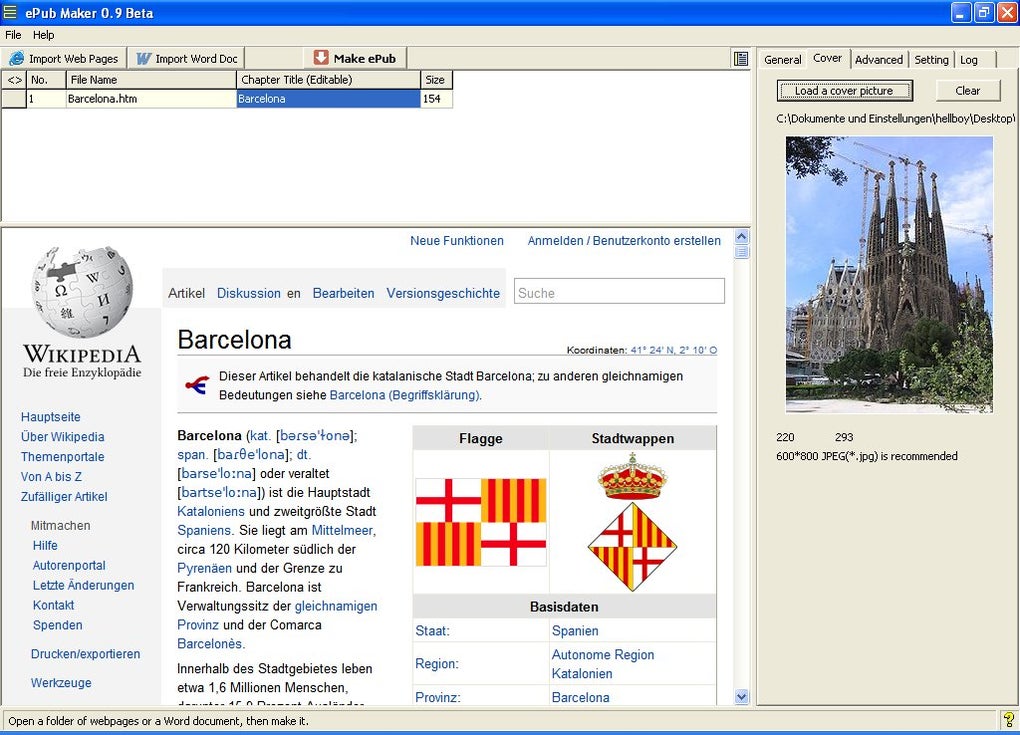The width and height of the screenshot is (1020, 735).
Task: Click the Clear cover button
Action: [x=967, y=91]
